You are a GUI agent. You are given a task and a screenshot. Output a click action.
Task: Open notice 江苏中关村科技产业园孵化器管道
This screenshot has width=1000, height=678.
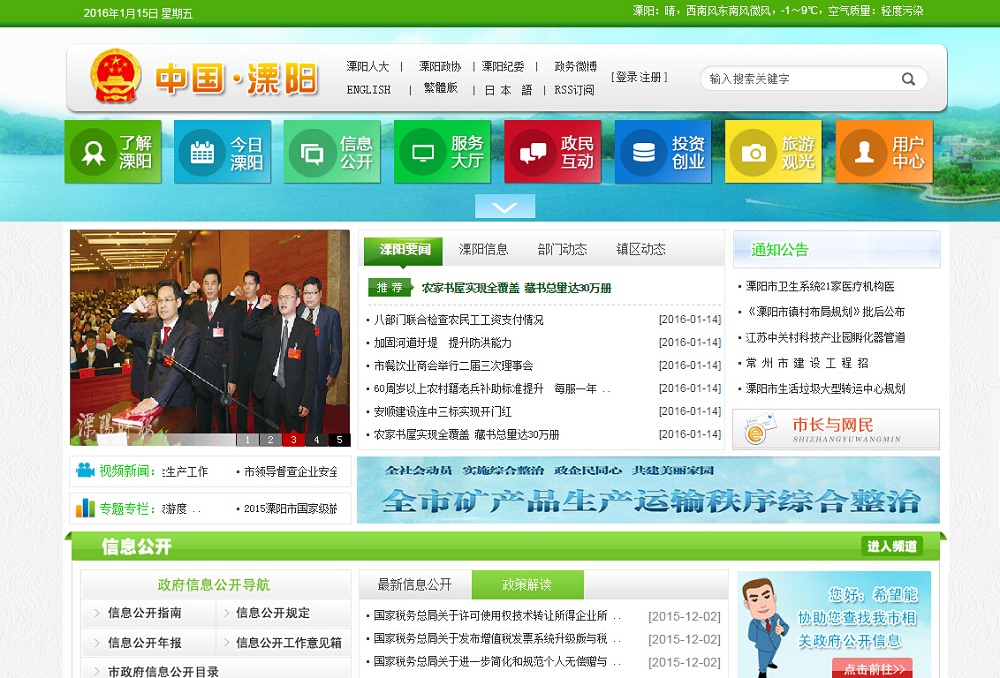point(825,337)
